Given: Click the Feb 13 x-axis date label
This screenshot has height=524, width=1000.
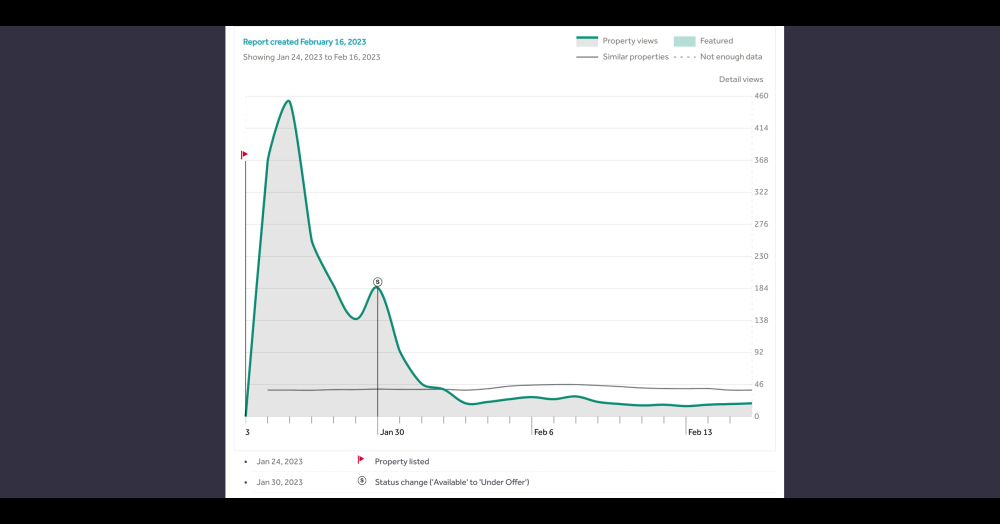Looking at the screenshot, I should pos(700,432).
